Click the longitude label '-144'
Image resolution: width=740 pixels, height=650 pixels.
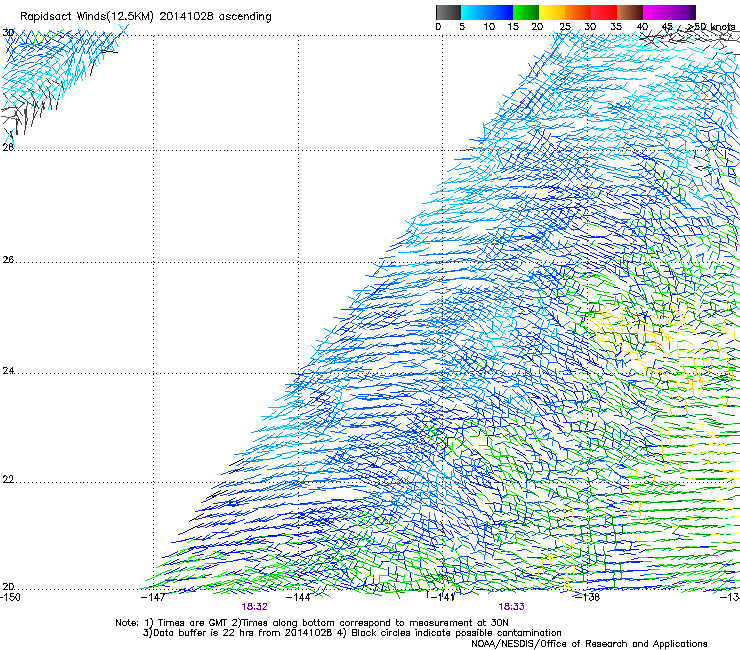pos(298,597)
